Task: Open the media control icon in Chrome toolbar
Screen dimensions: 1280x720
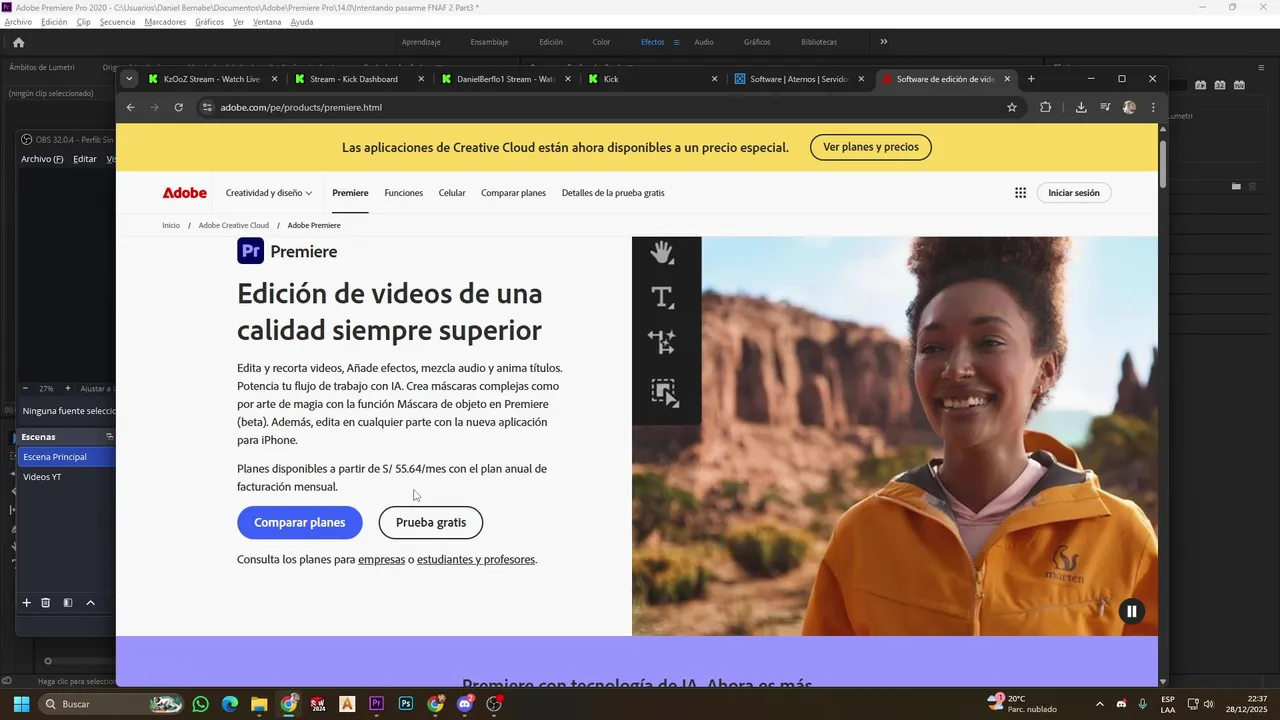Action: point(1105,107)
